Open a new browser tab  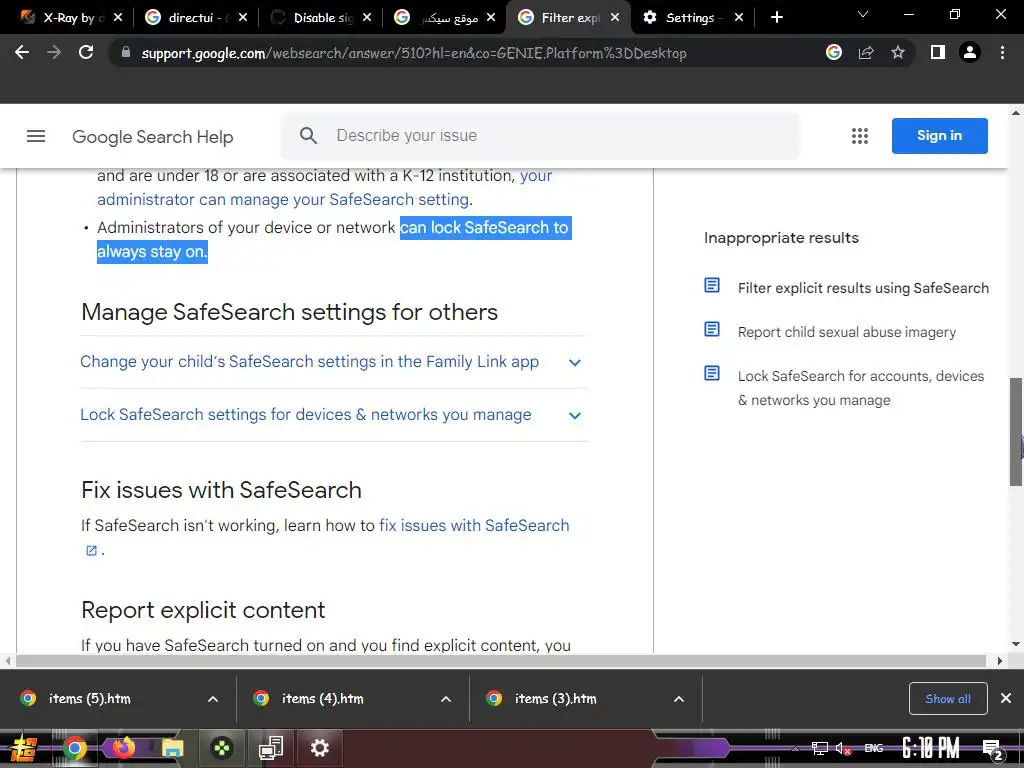[776, 18]
